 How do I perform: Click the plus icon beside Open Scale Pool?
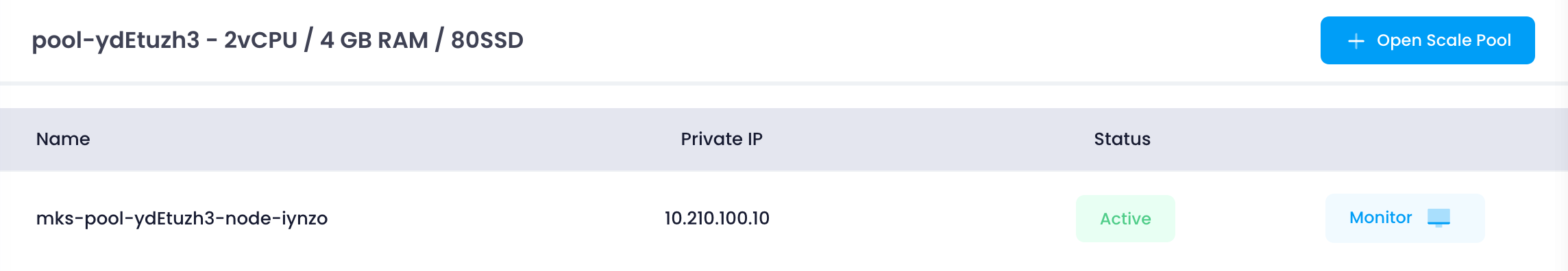[x=1356, y=41]
